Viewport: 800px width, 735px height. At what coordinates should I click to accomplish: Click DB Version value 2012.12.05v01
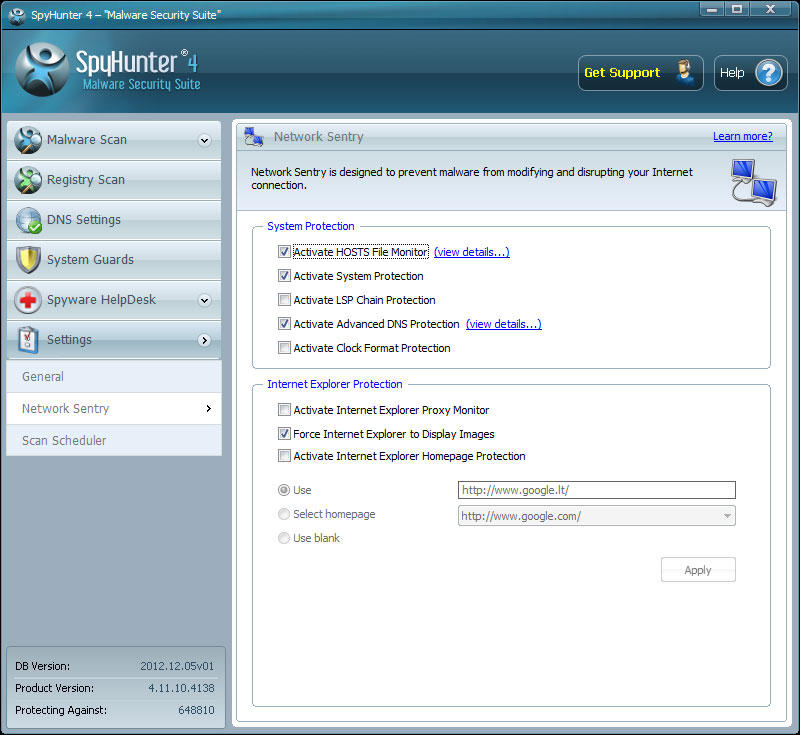tap(177, 666)
